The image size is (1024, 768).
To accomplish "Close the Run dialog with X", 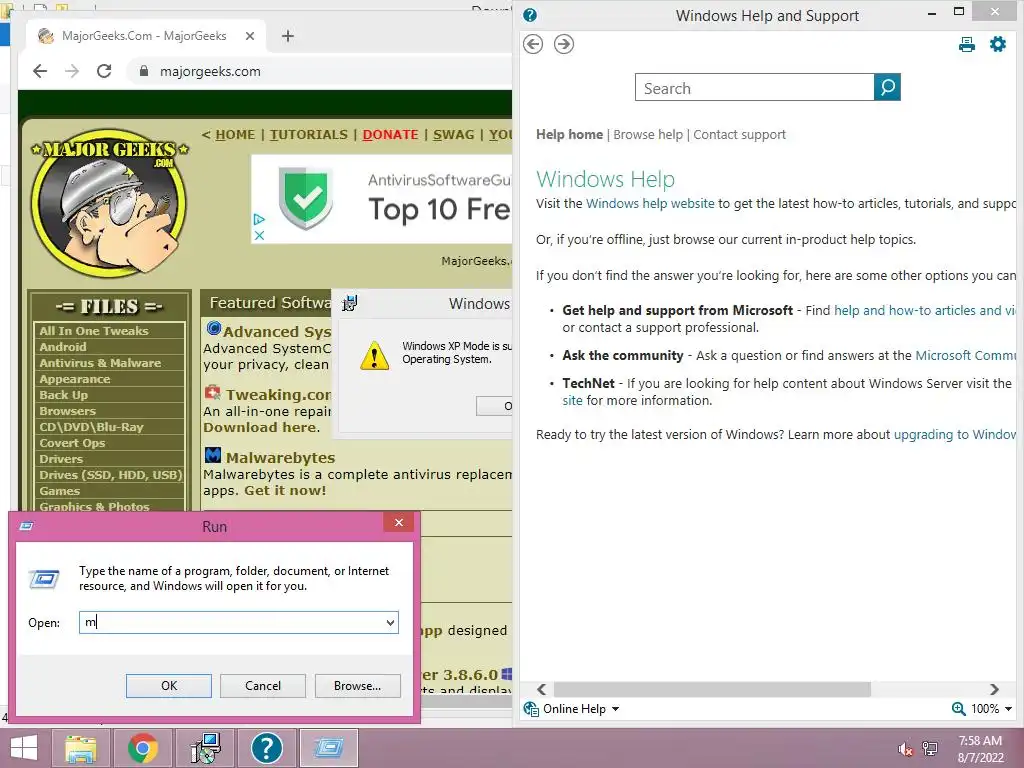I will [x=398, y=522].
